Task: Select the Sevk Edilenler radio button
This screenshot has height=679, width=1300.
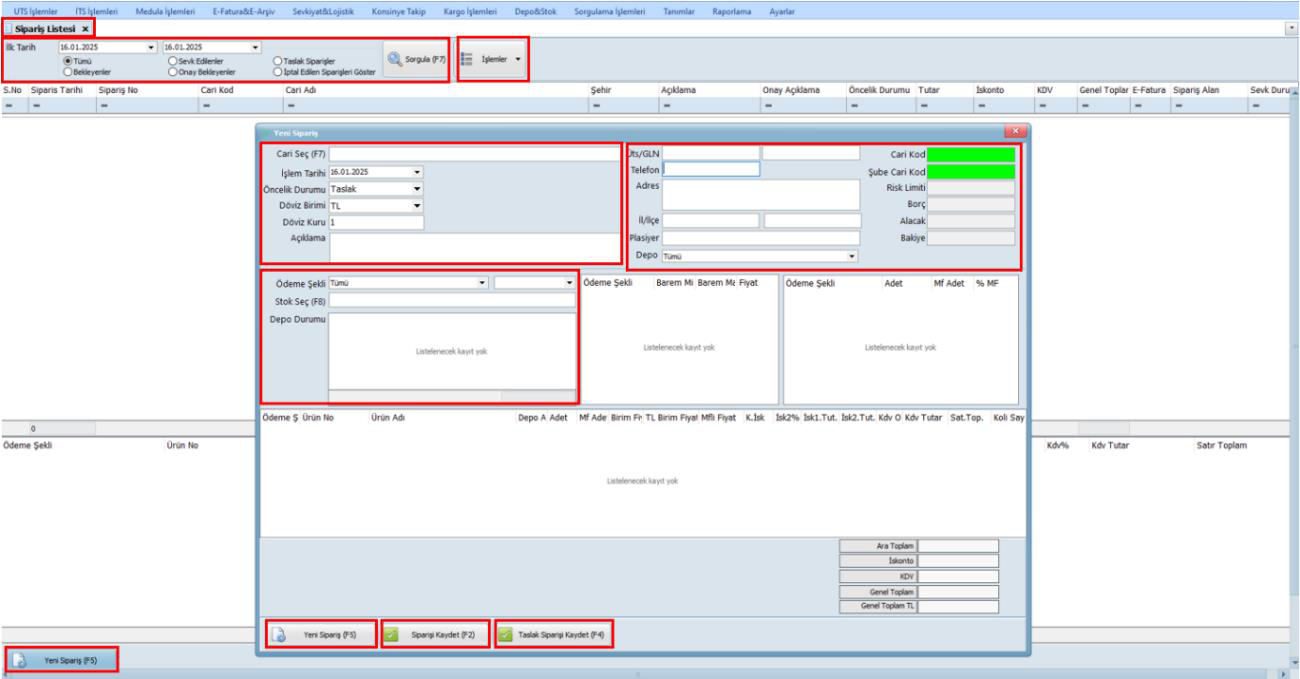Action: (174, 62)
